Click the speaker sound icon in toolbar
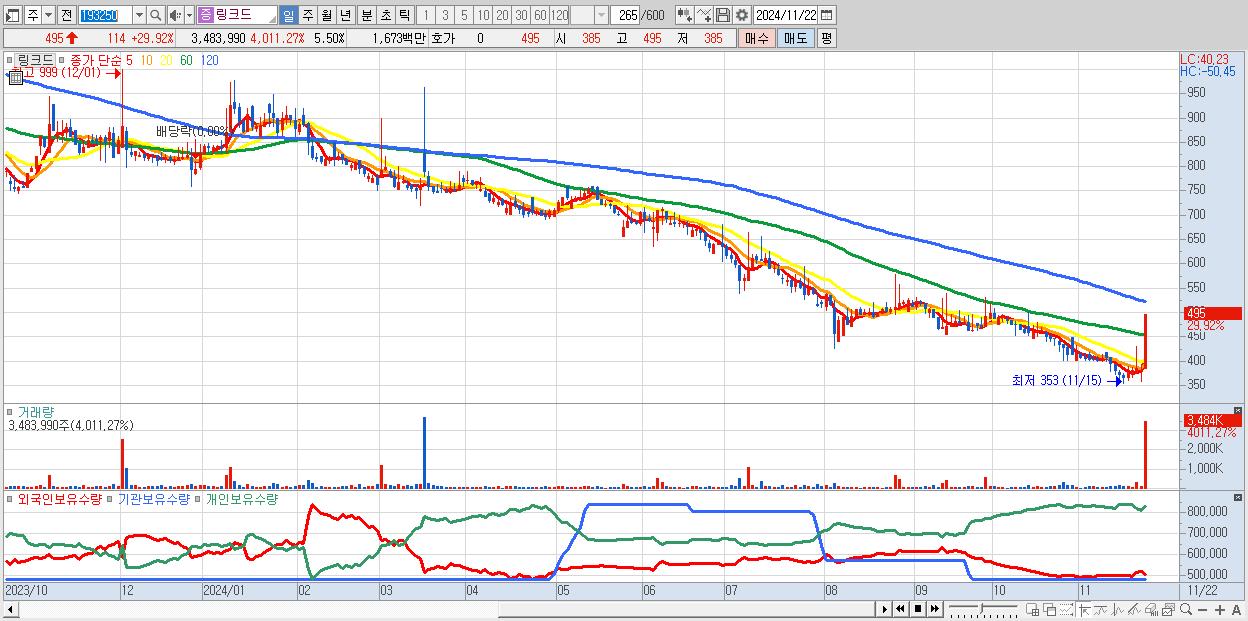Image resolution: width=1248 pixels, height=621 pixels. (x=175, y=15)
